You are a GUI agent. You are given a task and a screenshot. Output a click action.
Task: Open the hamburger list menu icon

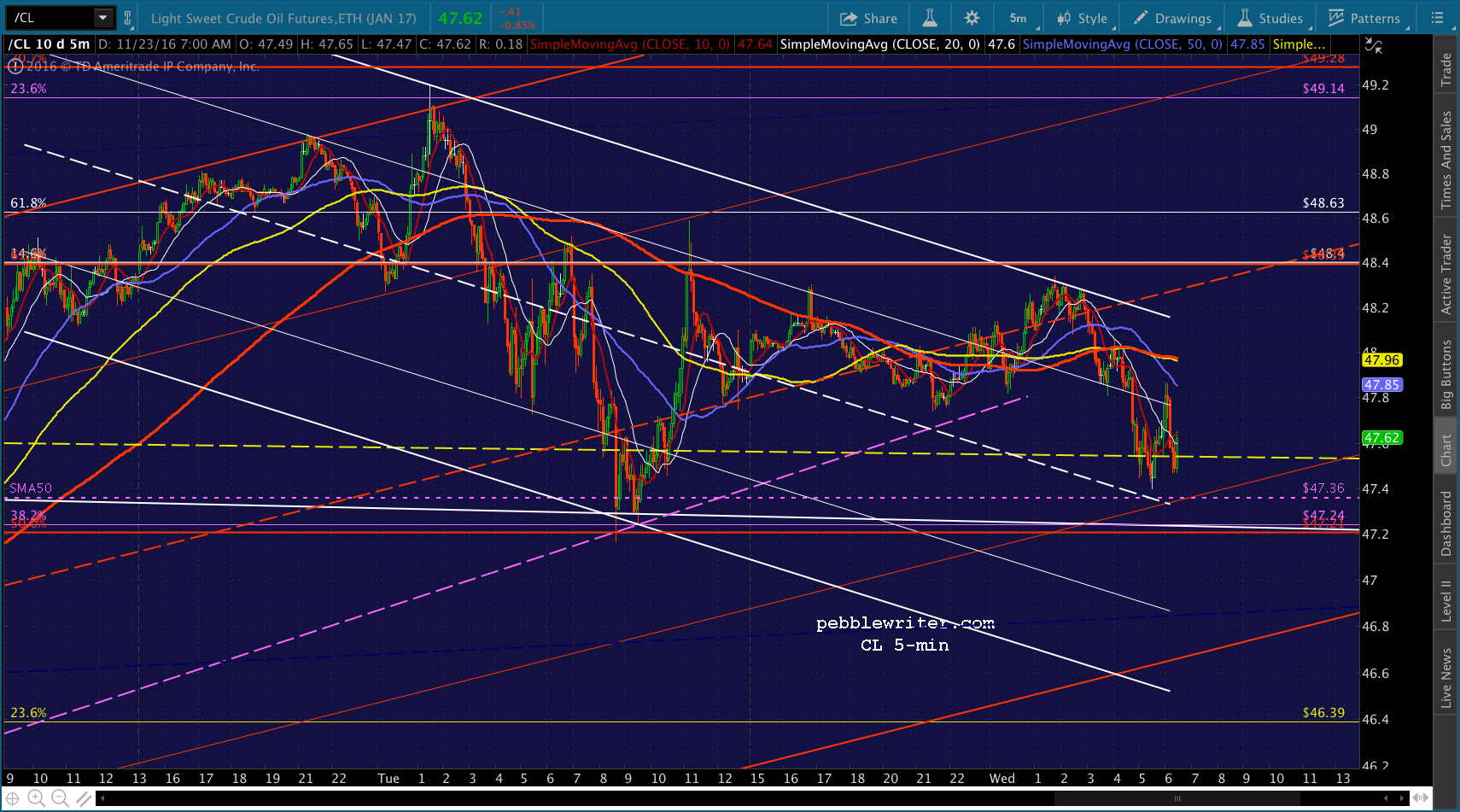(x=1438, y=18)
